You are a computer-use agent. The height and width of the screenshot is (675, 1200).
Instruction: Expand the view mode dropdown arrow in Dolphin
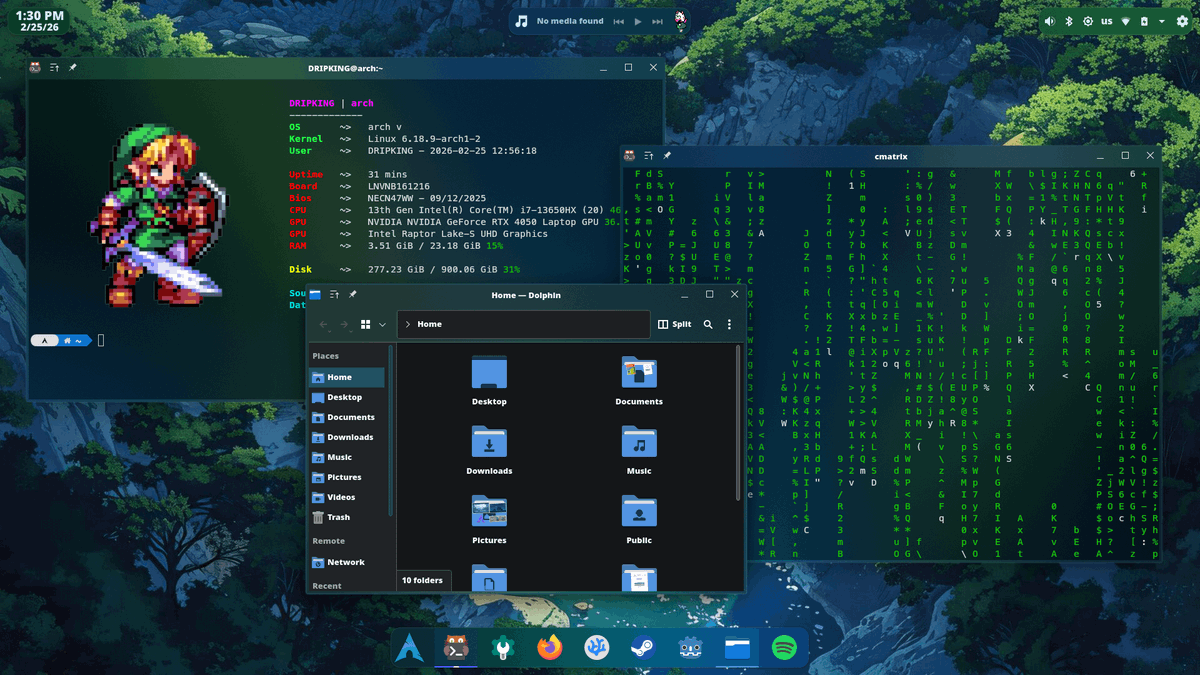tap(382, 324)
